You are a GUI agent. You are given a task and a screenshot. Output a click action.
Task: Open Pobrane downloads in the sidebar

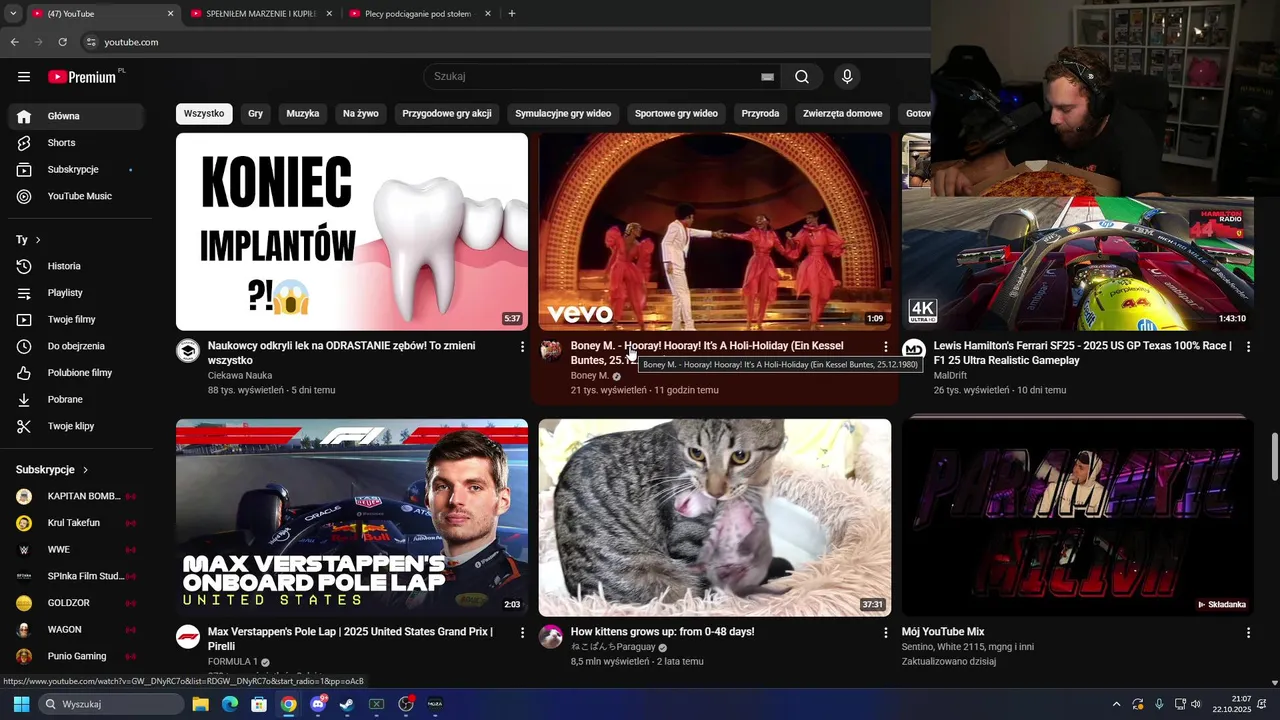point(76,400)
